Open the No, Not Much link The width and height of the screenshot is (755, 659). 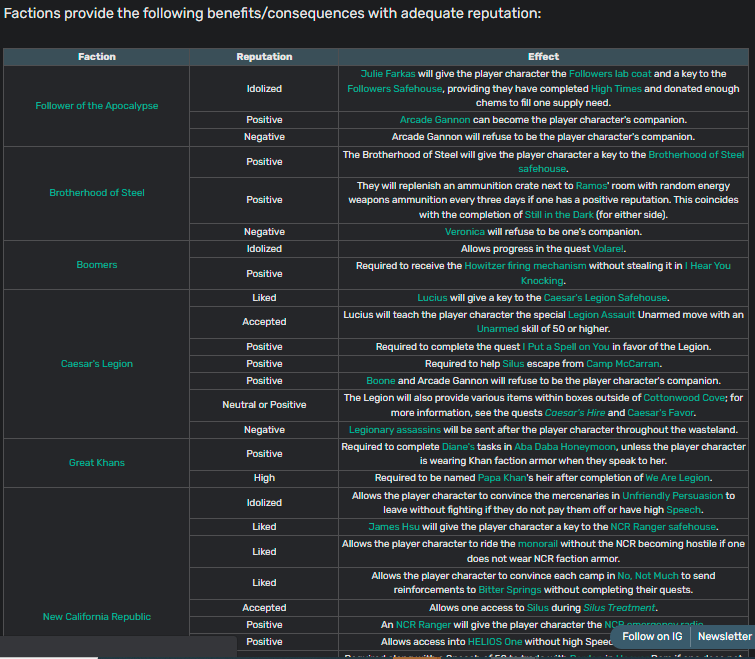pyautogui.click(x=648, y=576)
